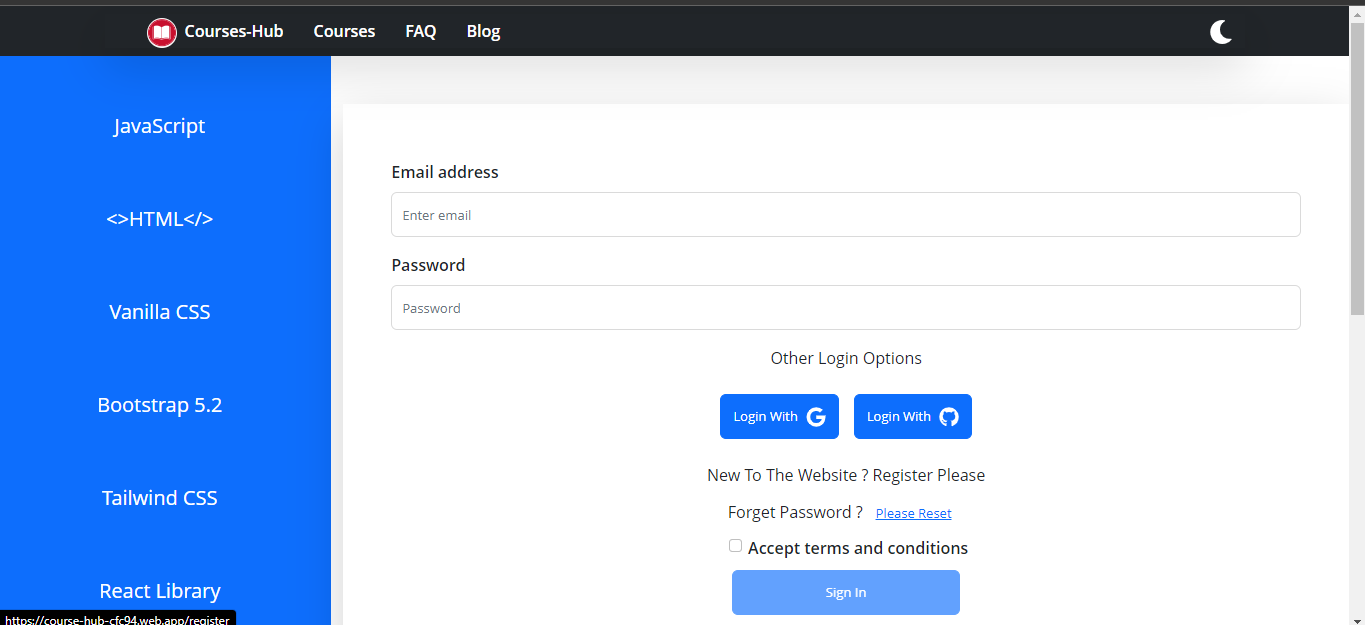Viewport: 1365px width, 625px height.
Task: Focus the Password input field
Action: [x=845, y=308]
